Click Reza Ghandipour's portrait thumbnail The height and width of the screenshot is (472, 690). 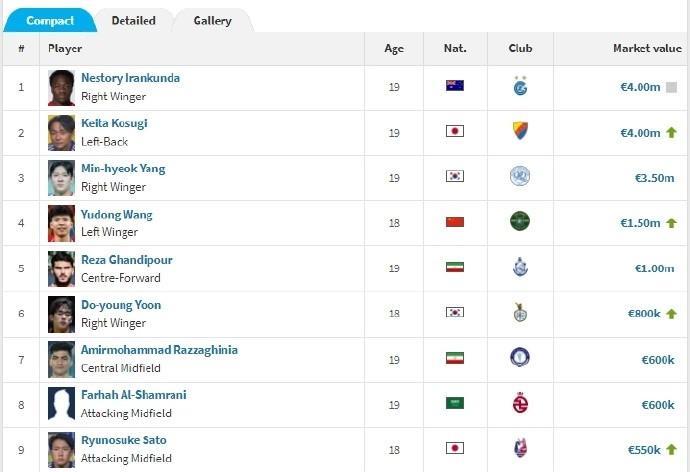tap(61, 269)
